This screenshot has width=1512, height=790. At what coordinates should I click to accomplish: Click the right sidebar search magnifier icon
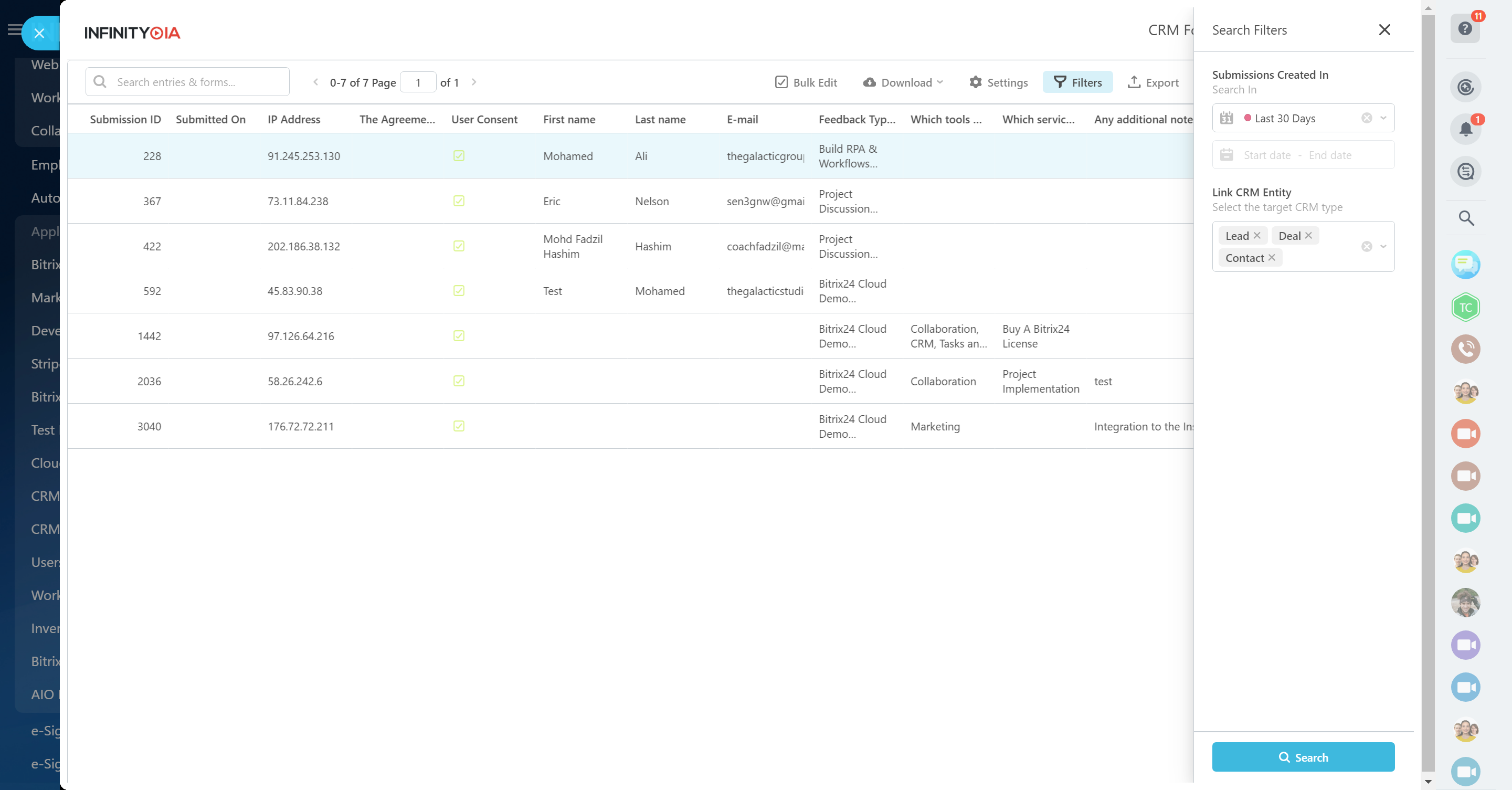point(1466,218)
